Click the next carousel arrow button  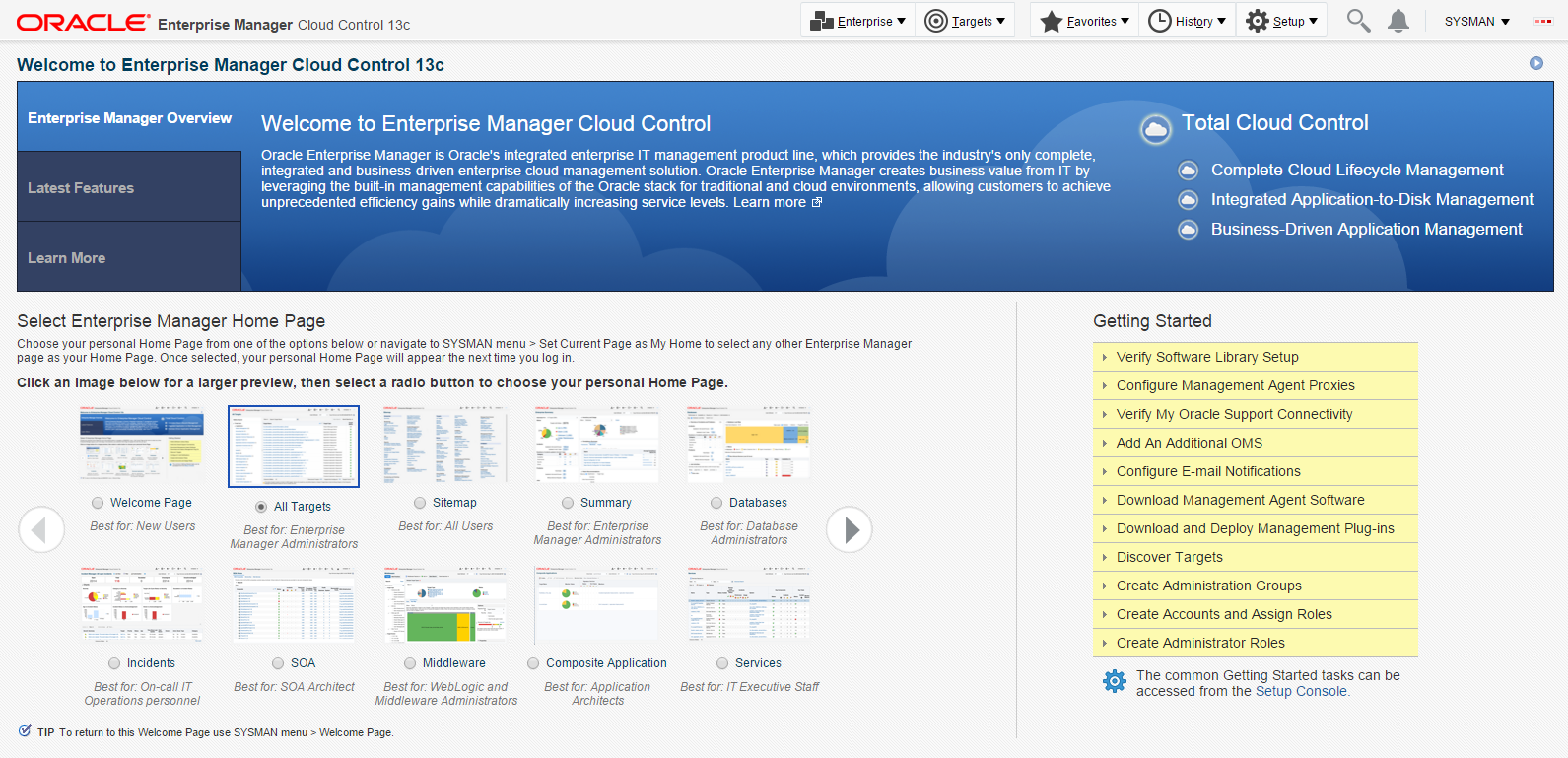click(x=850, y=530)
